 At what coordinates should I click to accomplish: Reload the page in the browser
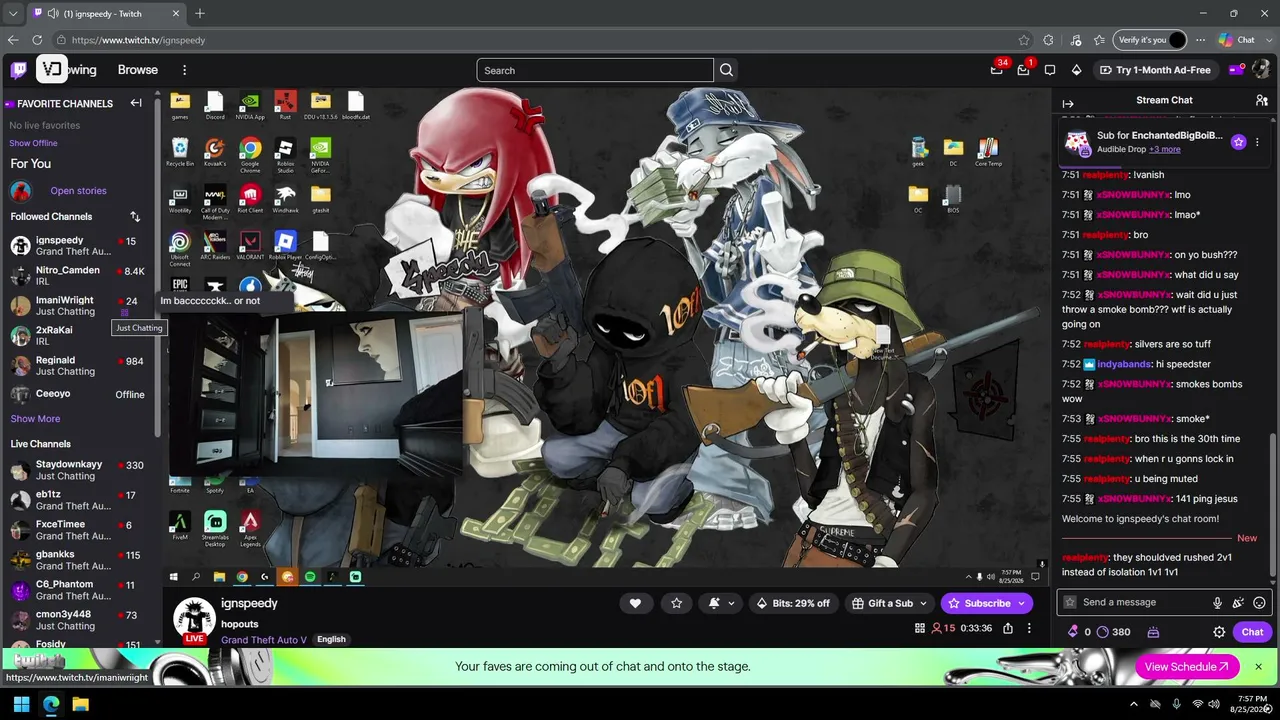pyautogui.click(x=37, y=40)
